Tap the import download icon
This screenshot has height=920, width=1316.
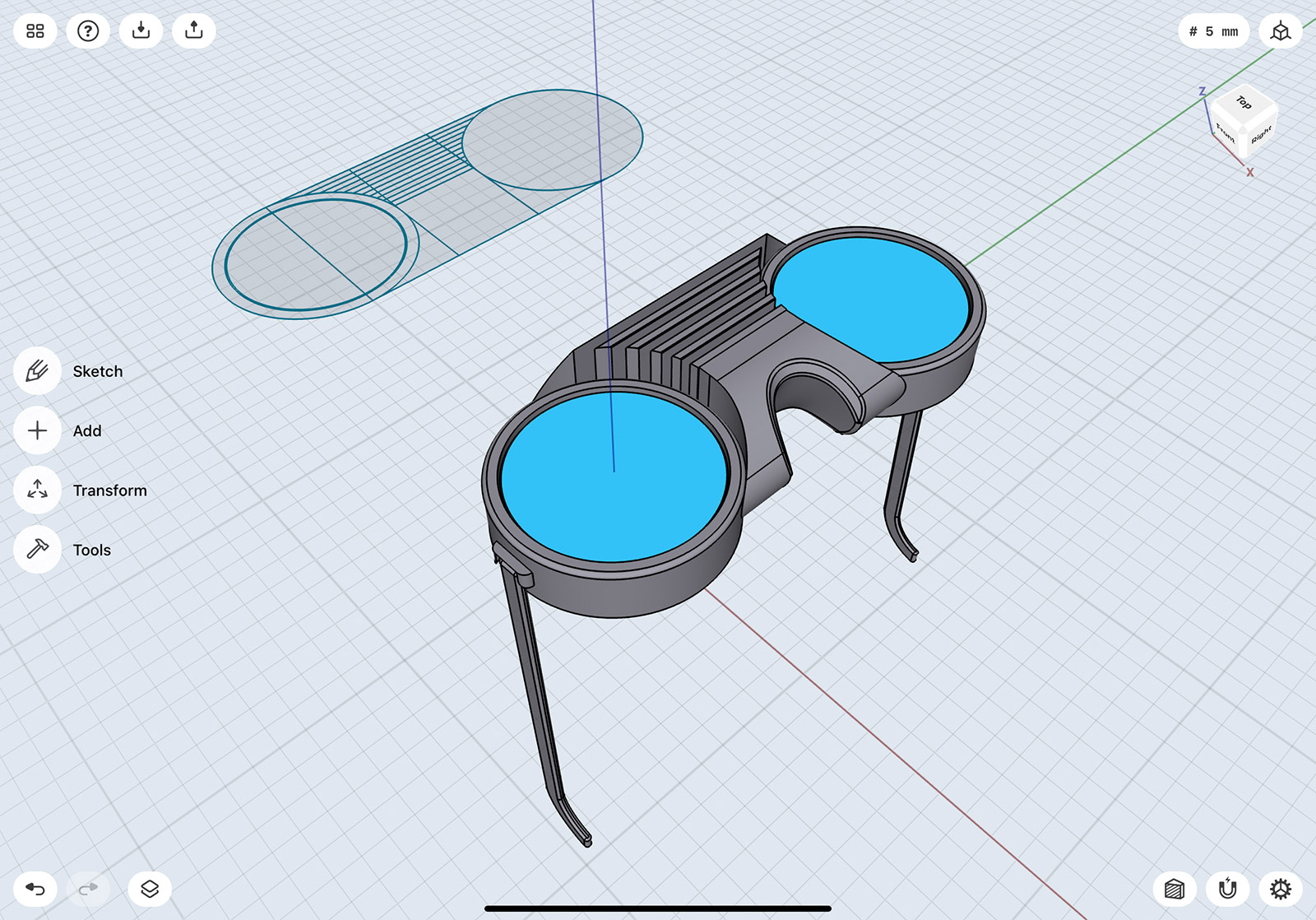coord(141,31)
